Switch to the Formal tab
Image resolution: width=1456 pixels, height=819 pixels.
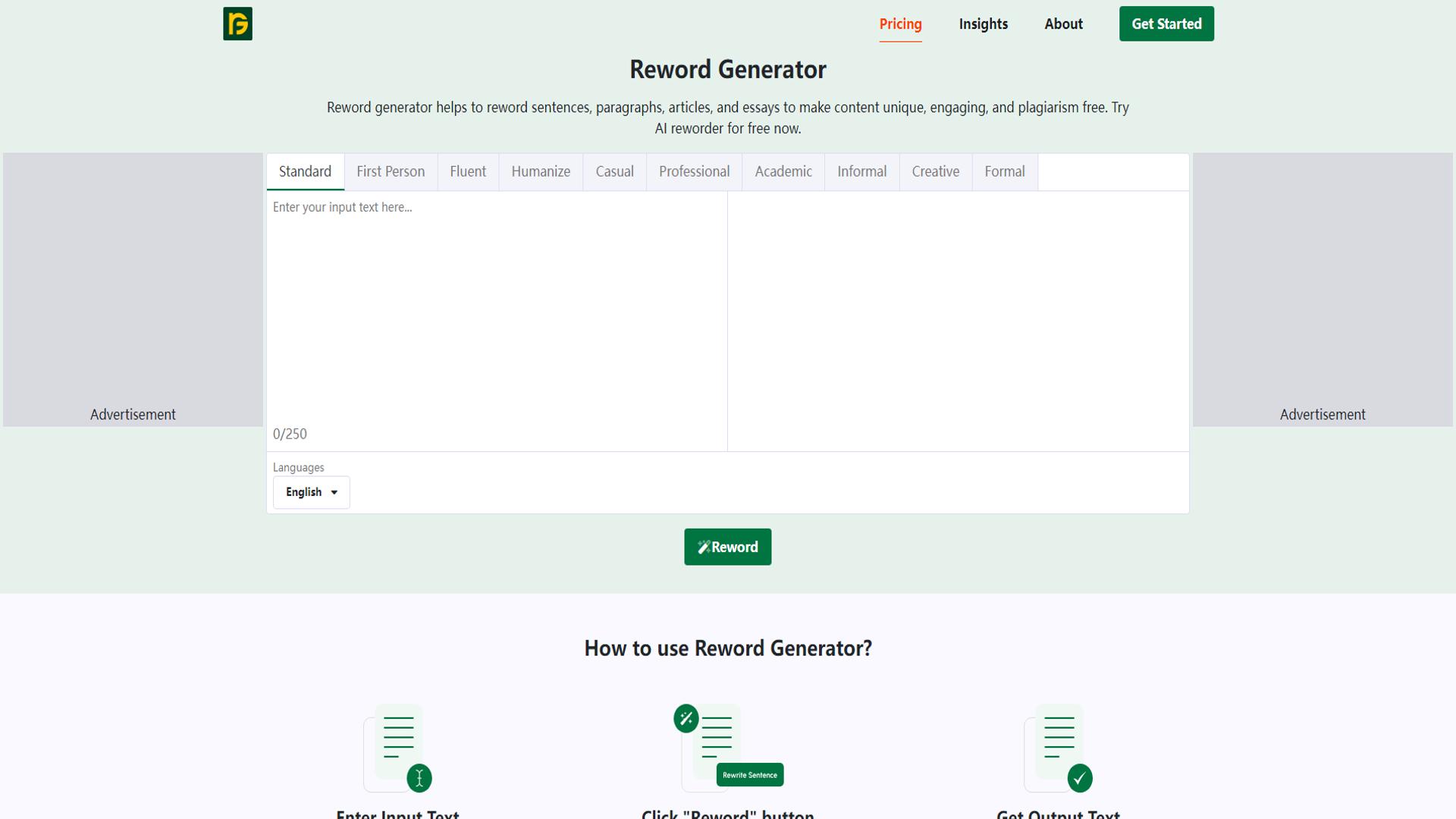click(x=1004, y=171)
